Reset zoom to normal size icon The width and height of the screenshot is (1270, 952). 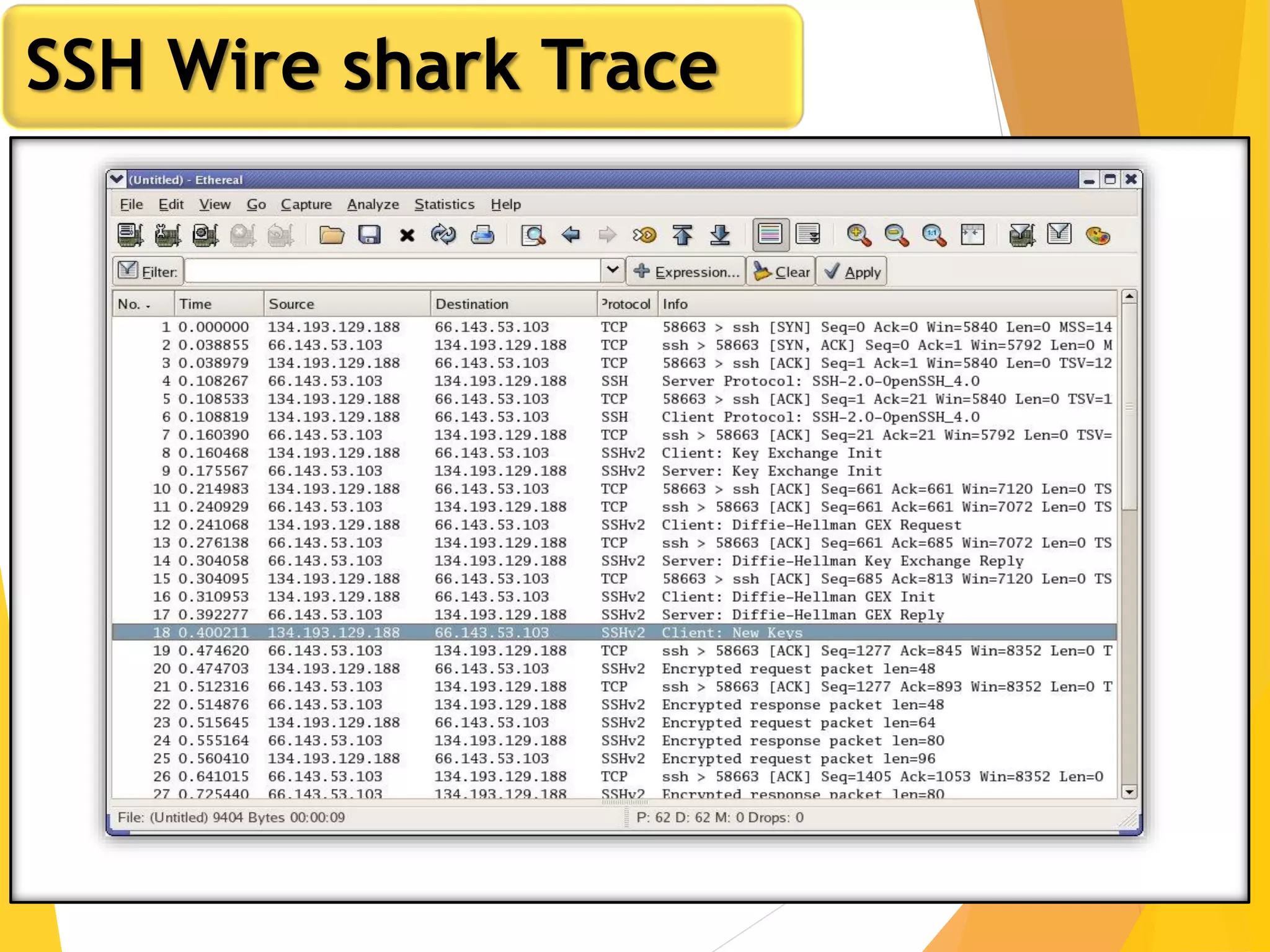click(935, 235)
